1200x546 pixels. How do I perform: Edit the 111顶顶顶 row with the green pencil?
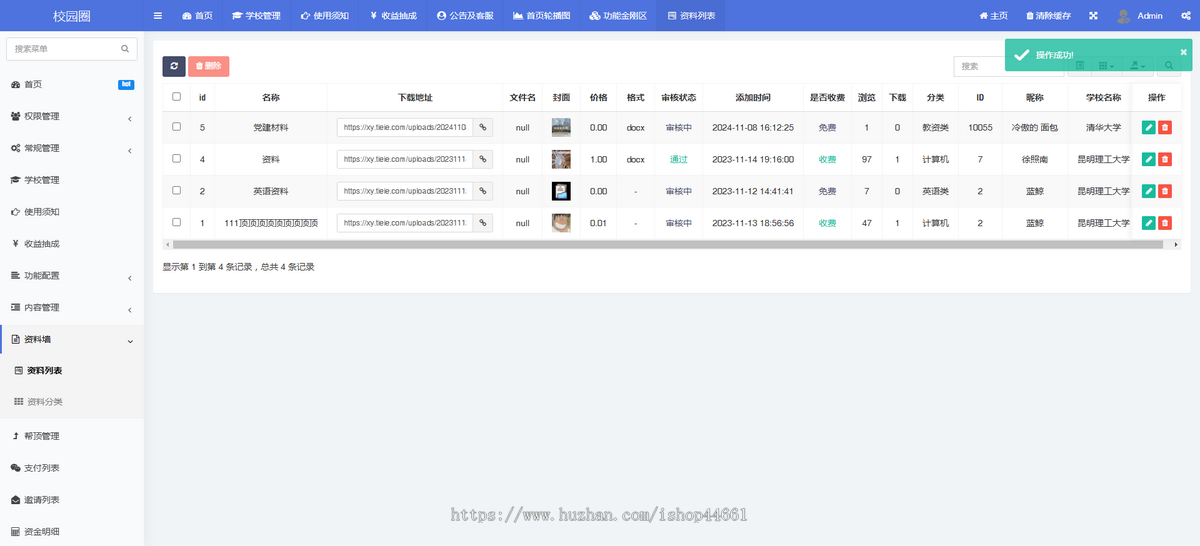[x=1149, y=223]
